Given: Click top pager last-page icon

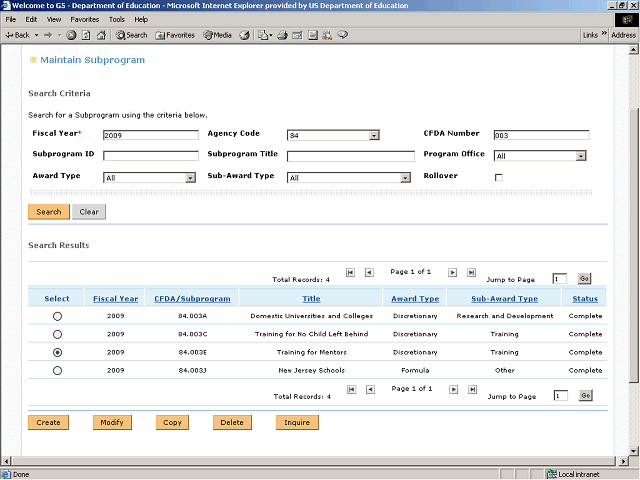Looking at the screenshot, I should click(x=470, y=272).
